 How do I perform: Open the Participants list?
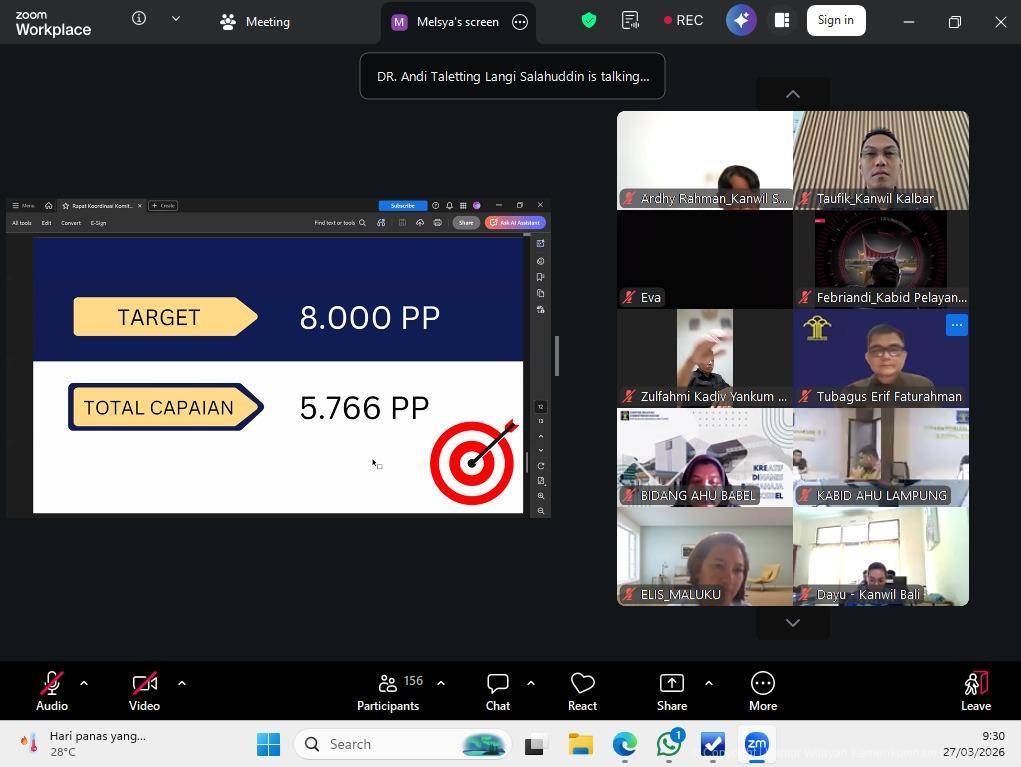tap(388, 690)
